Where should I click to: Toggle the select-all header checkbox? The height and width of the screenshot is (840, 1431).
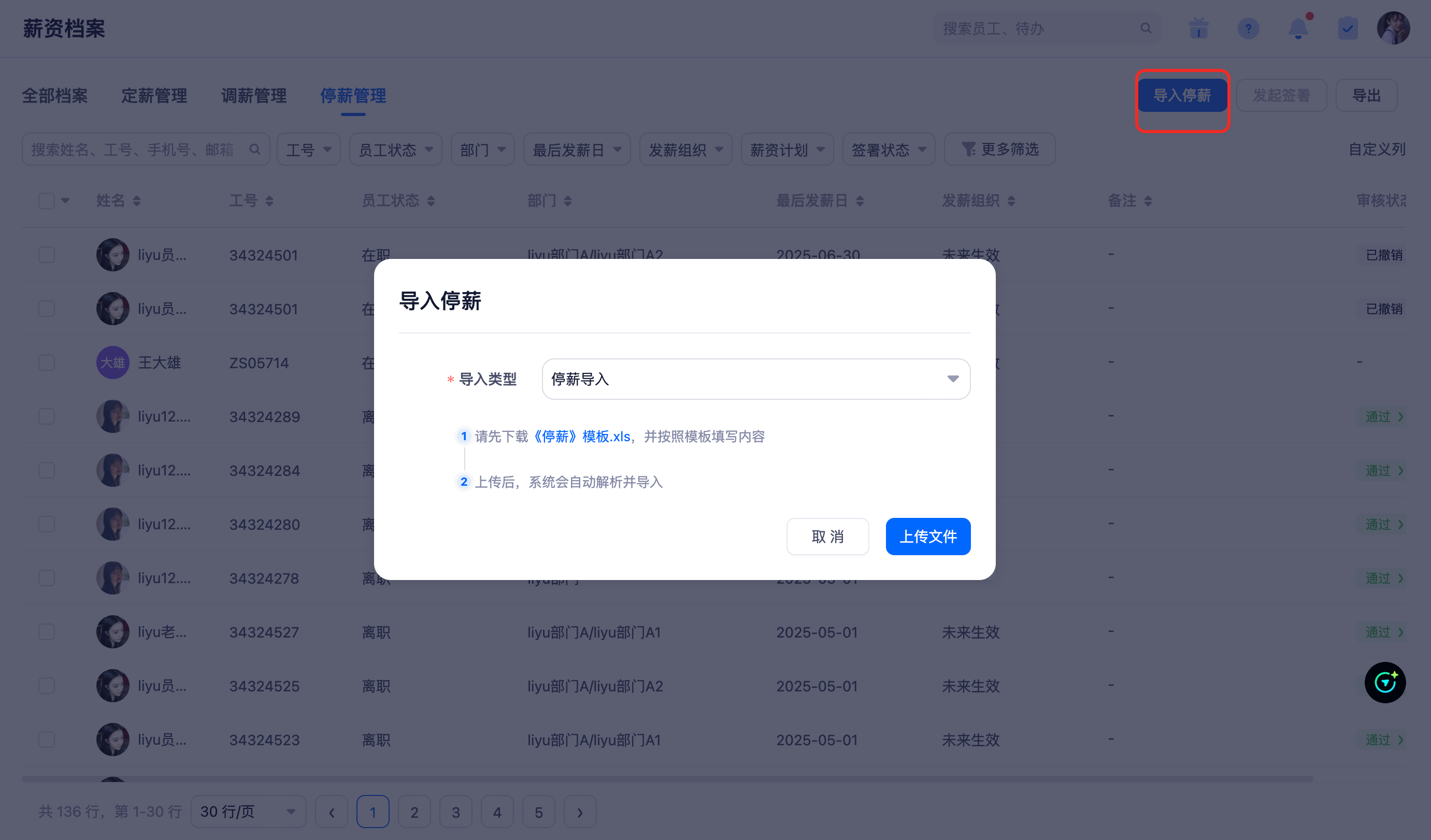pos(47,201)
